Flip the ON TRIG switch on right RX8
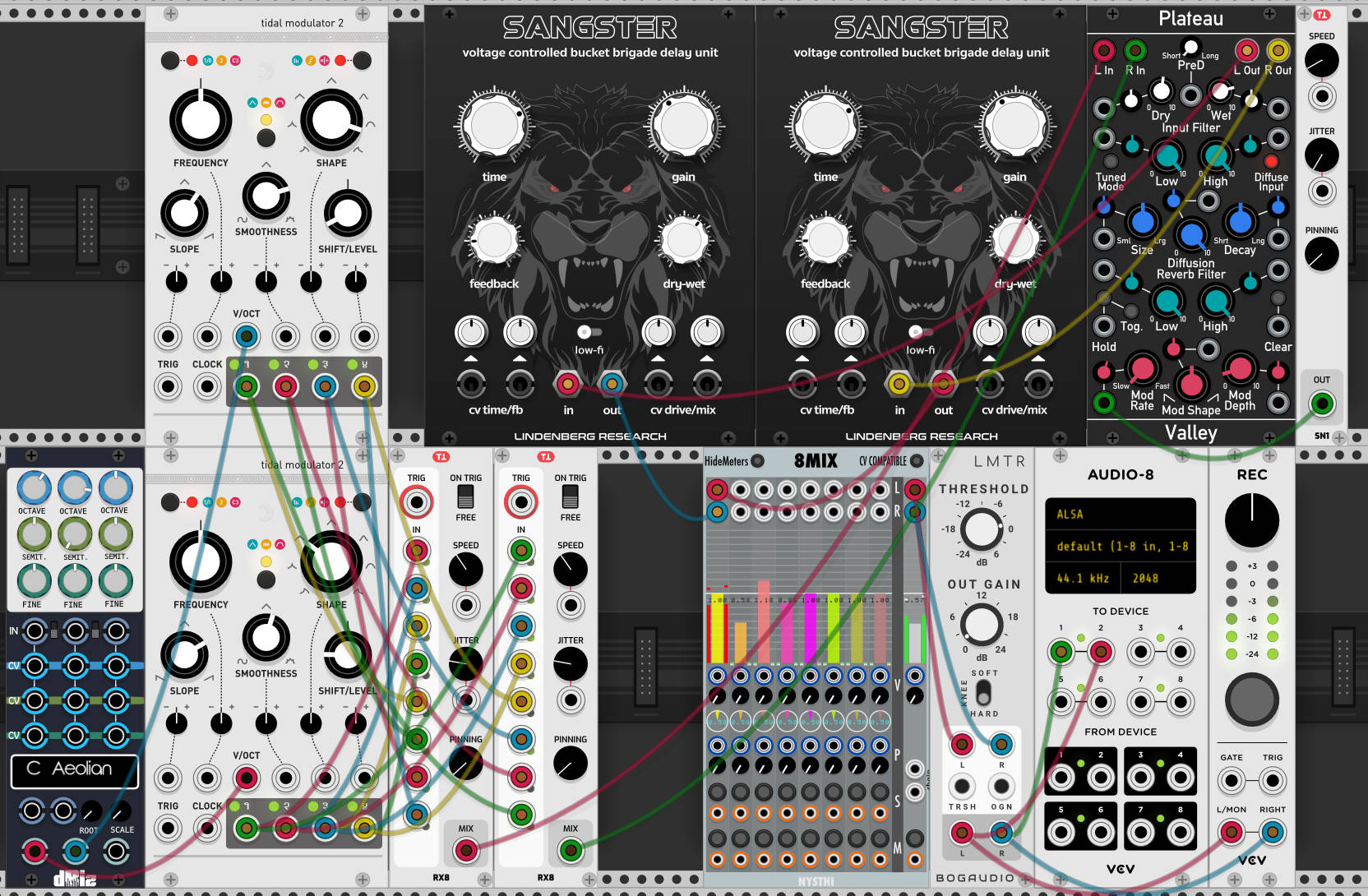Image resolution: width=1368 pixels, height=896 pixels. (570, 496)
